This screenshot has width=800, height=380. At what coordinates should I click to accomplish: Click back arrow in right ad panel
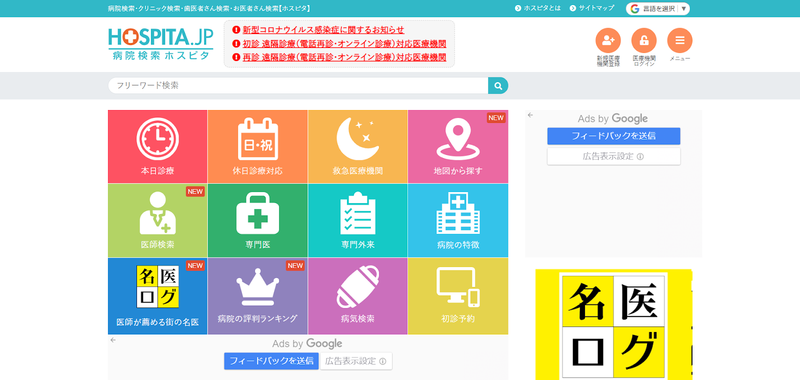[x=530, y=115]
